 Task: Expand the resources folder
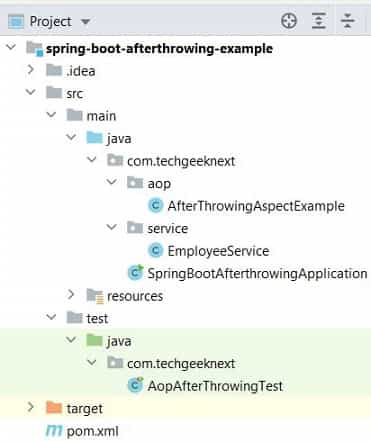71,295
